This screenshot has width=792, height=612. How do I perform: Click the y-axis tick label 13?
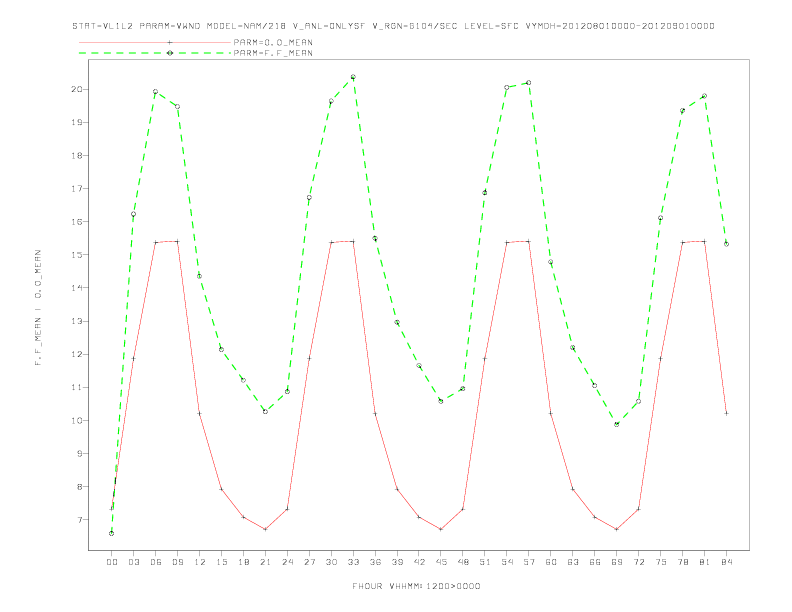click(77, 321)
